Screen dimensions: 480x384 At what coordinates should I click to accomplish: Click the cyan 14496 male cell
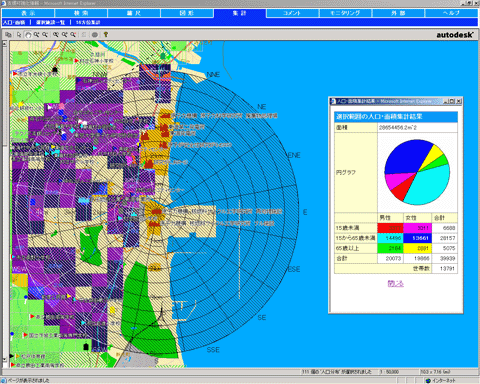pyautogui.click(x=390, y=238)
